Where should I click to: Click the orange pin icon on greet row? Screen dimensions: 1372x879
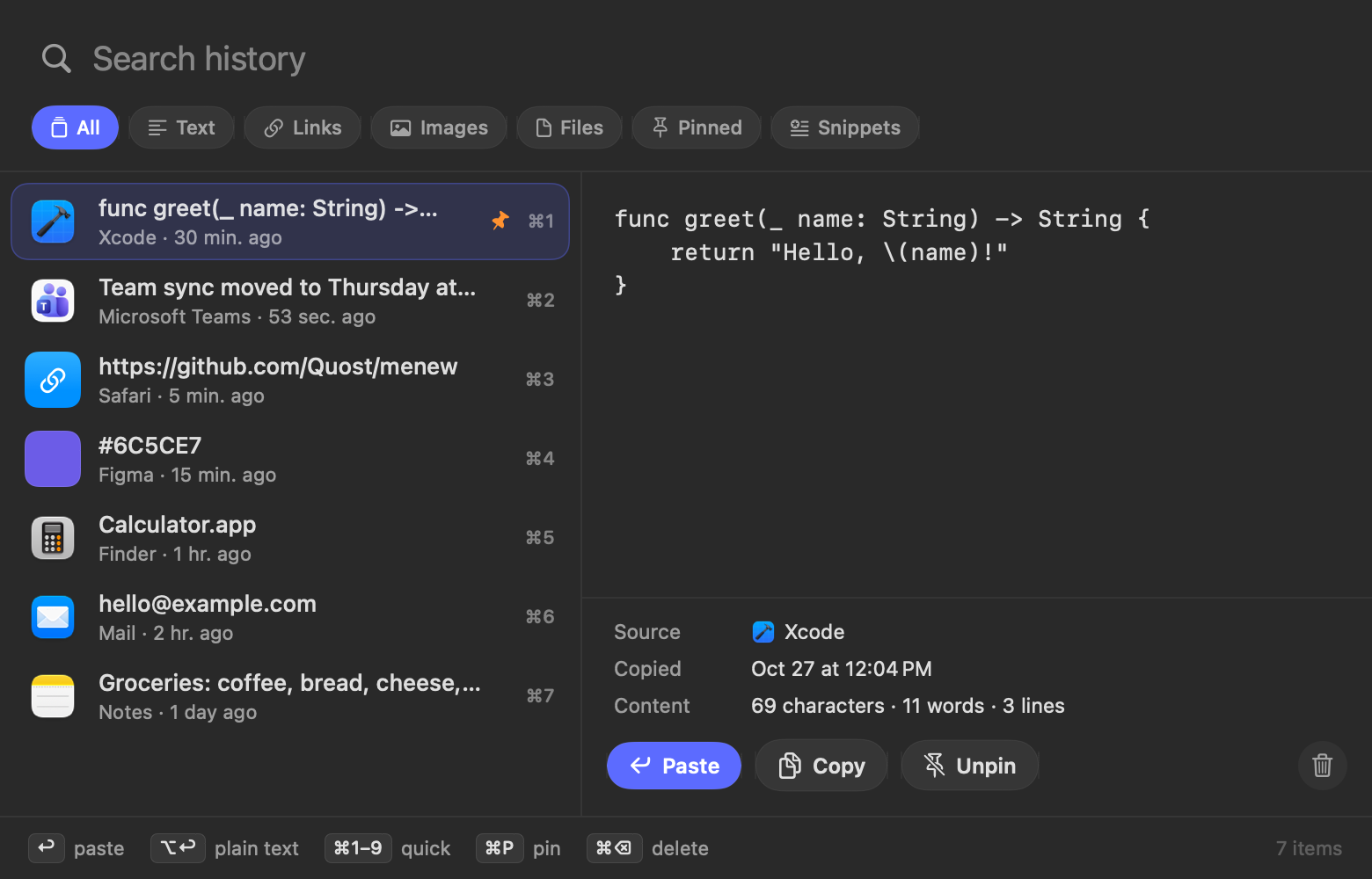tap(500, 221)
